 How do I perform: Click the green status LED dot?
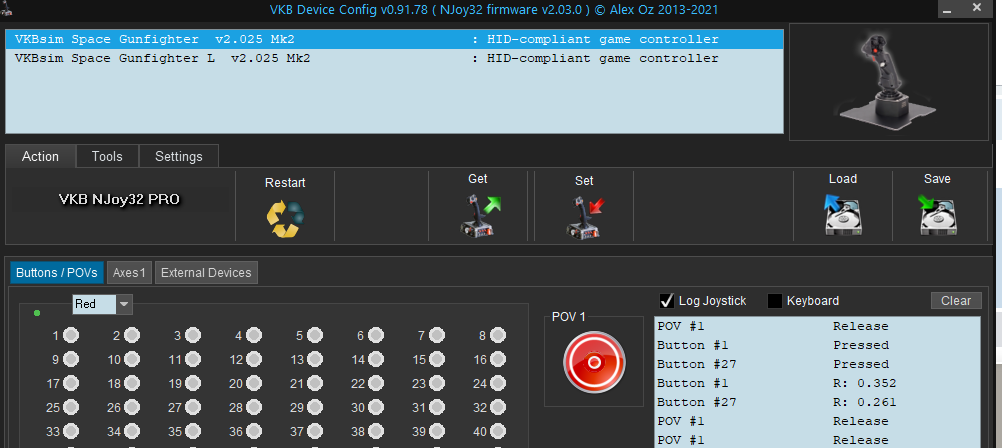37,313
